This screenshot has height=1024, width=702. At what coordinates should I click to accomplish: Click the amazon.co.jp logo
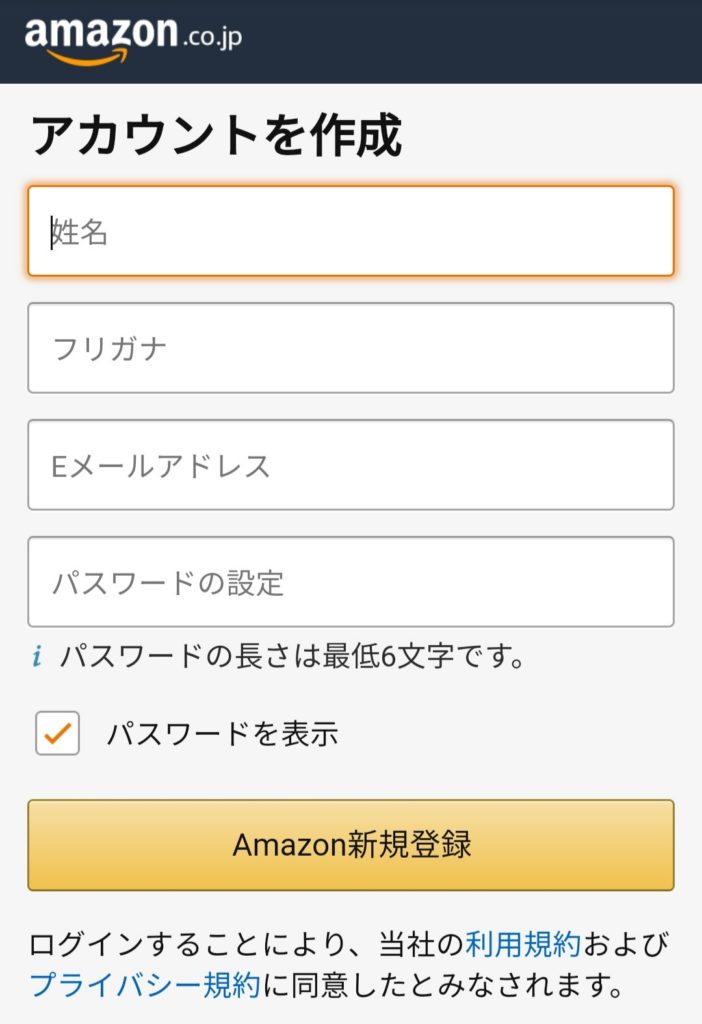[x=133, y=40]
